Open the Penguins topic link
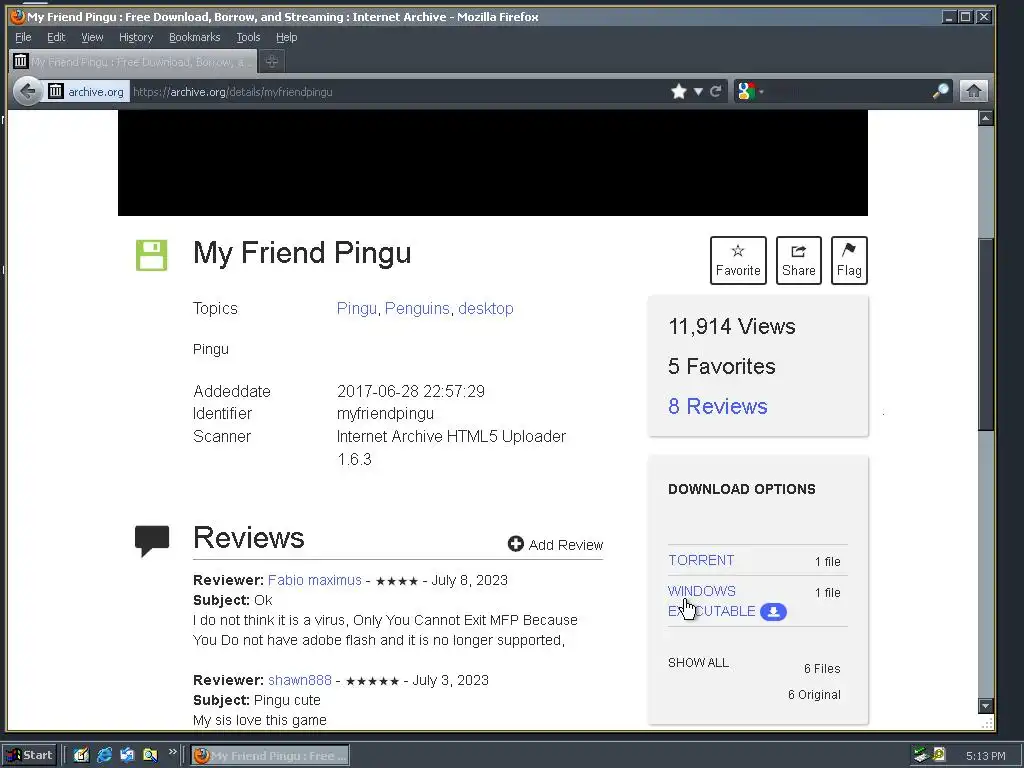The height and width of the screenshot is (768, 1024). tap(417, 308)
